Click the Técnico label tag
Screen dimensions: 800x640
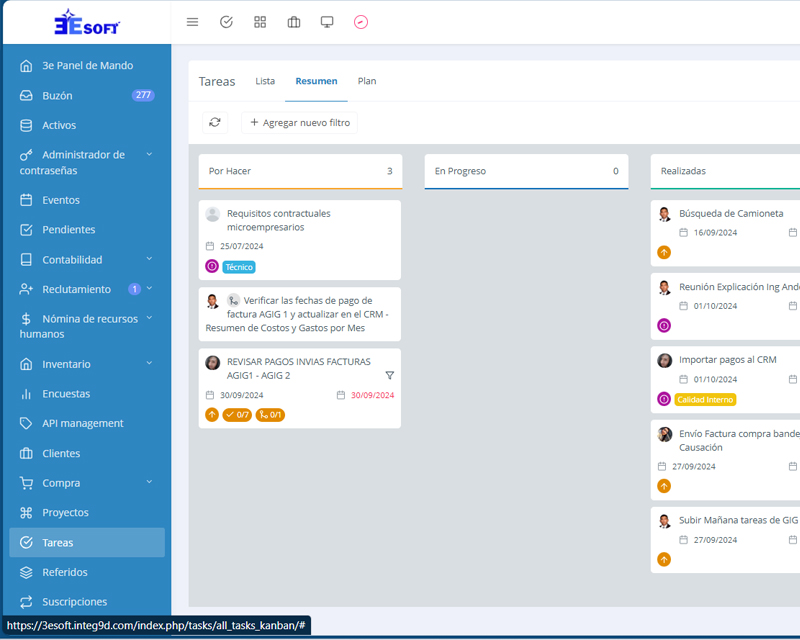[239, 267]
